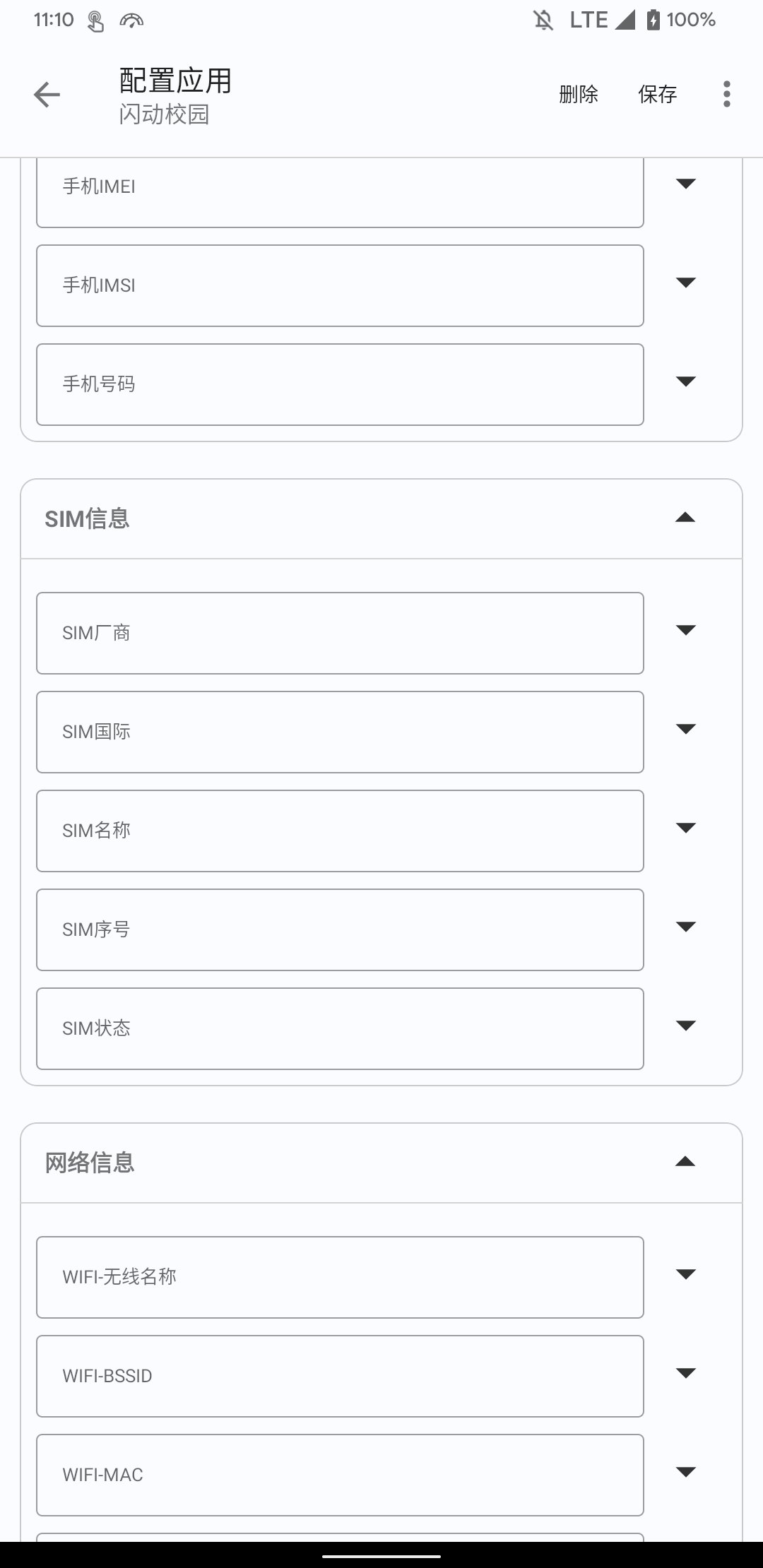This screenshot has width=763, height=1568.
Task: Tap the back arrow icon
Action: coord(47,95)
